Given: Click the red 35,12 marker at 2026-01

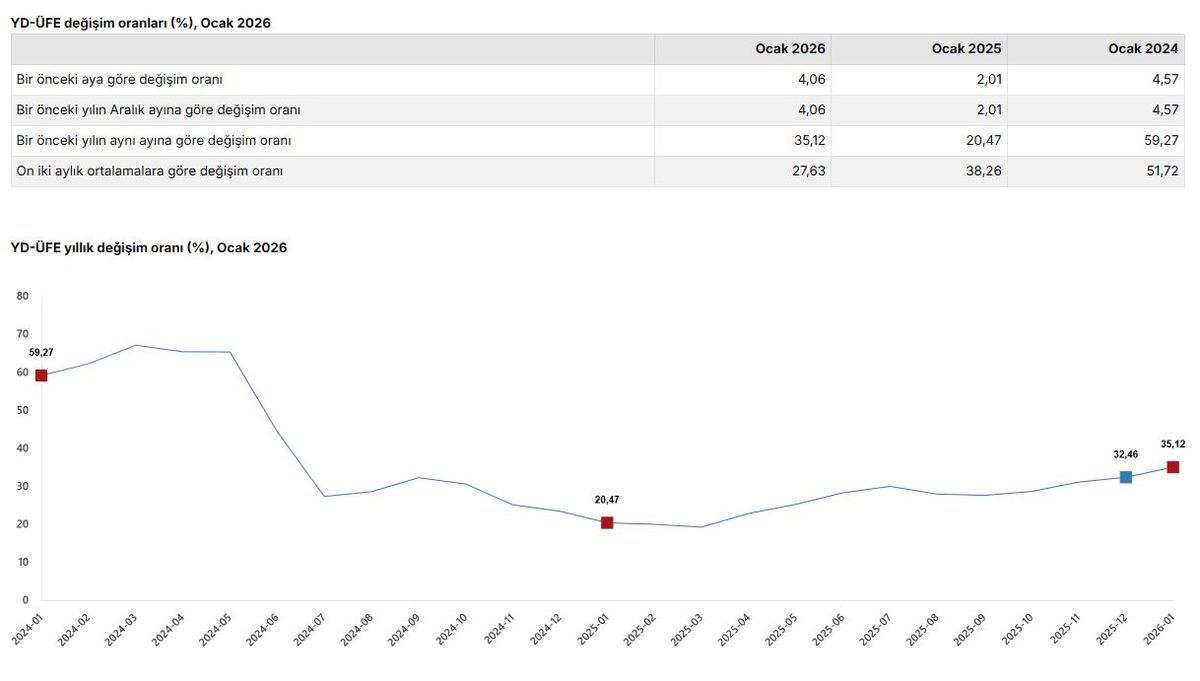Looking at the screenshot, I should click(x=1173, y=467).
